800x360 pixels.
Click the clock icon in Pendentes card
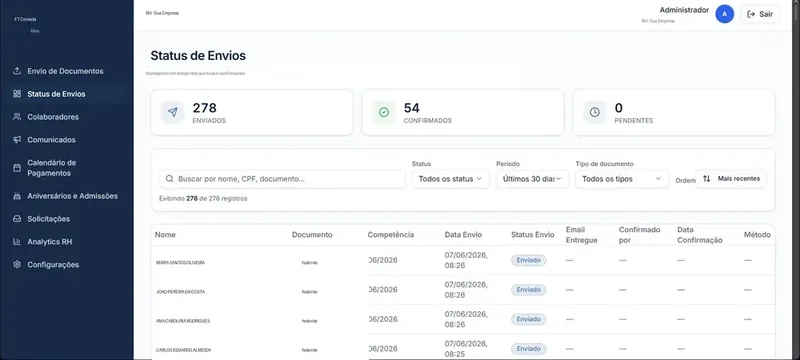coord(594,112)
